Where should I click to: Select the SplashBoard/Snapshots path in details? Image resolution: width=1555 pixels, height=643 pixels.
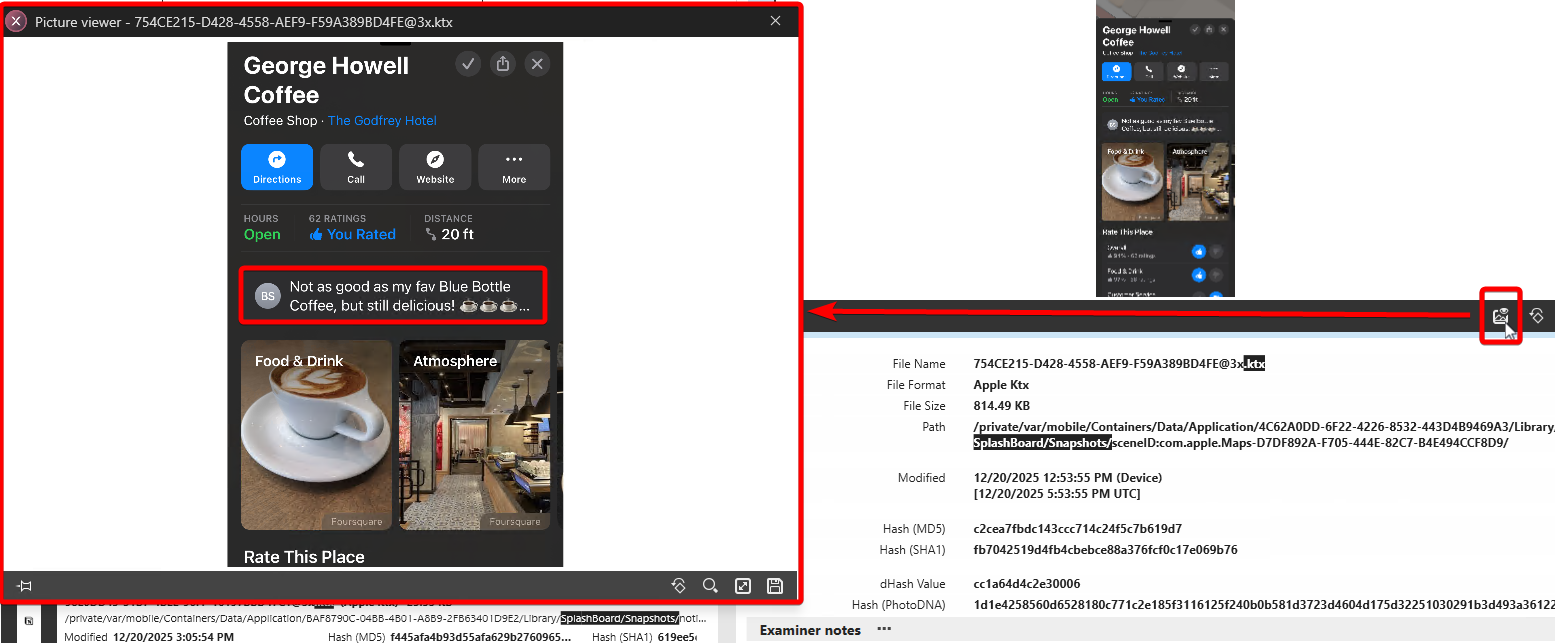click(1043, 443)
